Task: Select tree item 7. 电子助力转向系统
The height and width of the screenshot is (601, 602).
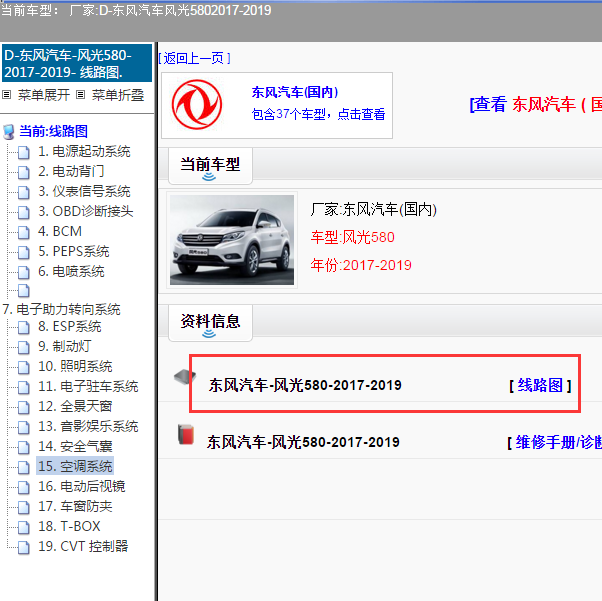Action: (61, 310)
